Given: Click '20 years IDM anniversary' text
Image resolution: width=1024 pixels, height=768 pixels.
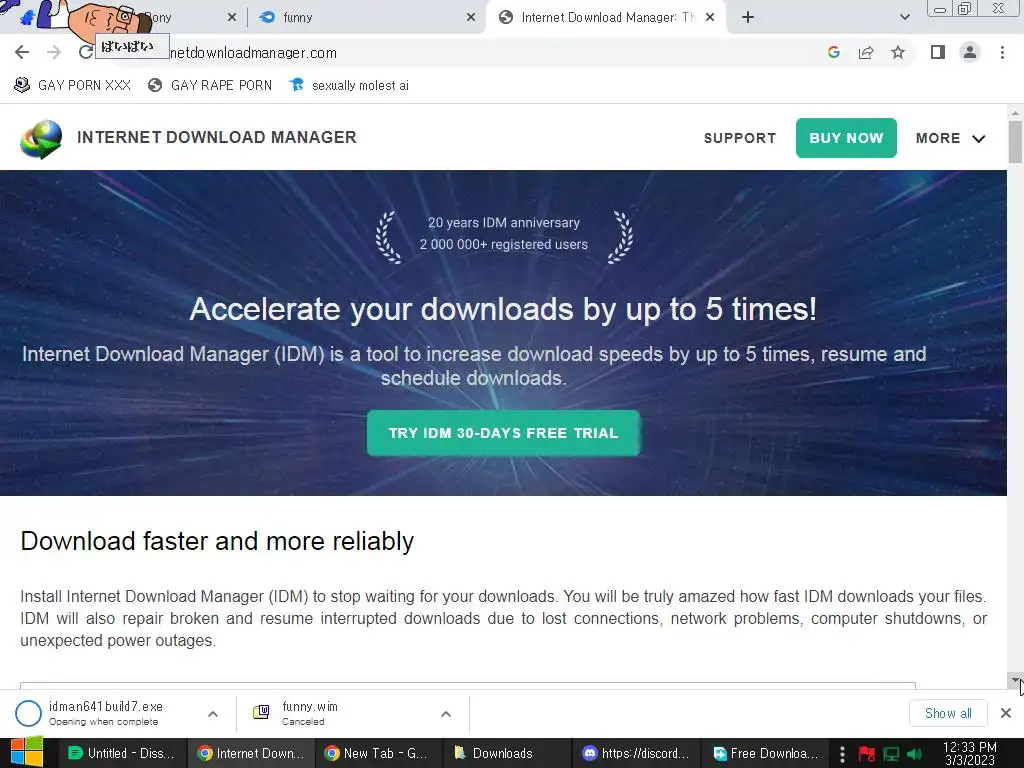Looking at the screenshot, I should tap(504, 223).
